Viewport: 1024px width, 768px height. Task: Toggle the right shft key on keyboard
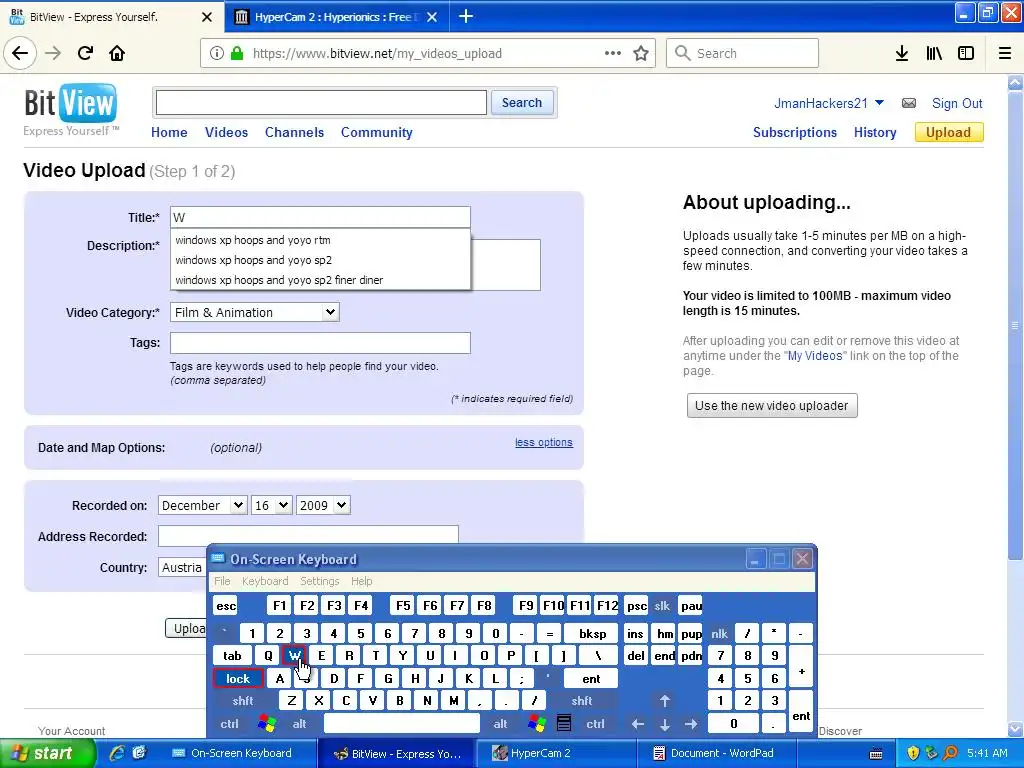click(x=582, y=701)
